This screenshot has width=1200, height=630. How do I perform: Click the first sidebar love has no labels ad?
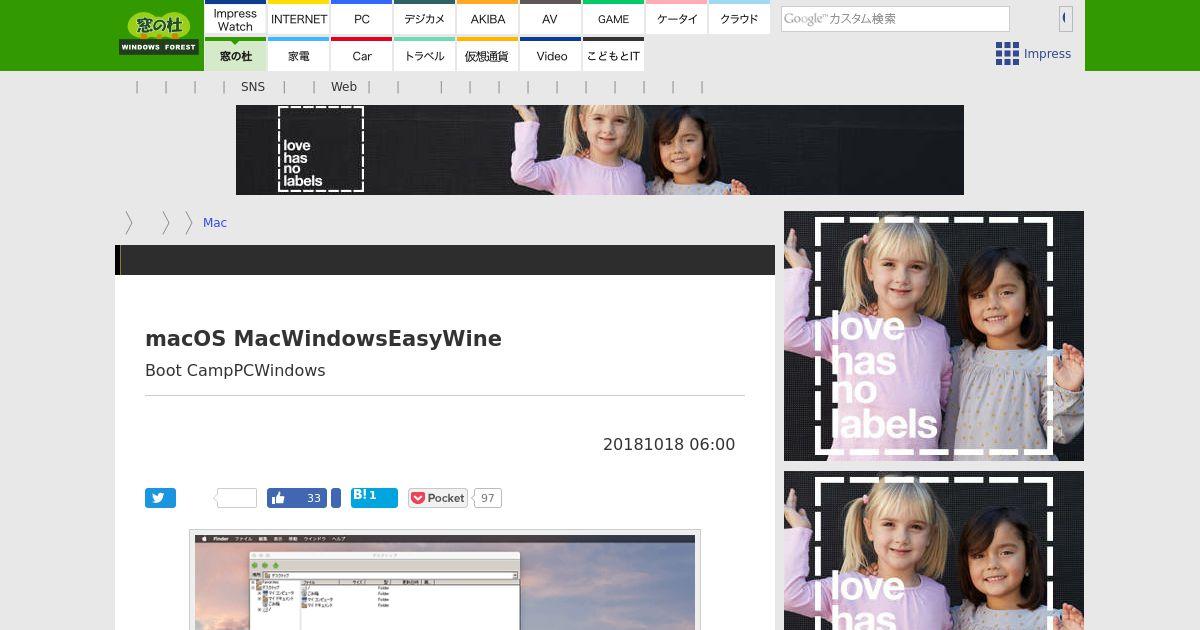(x=934, y=336)
